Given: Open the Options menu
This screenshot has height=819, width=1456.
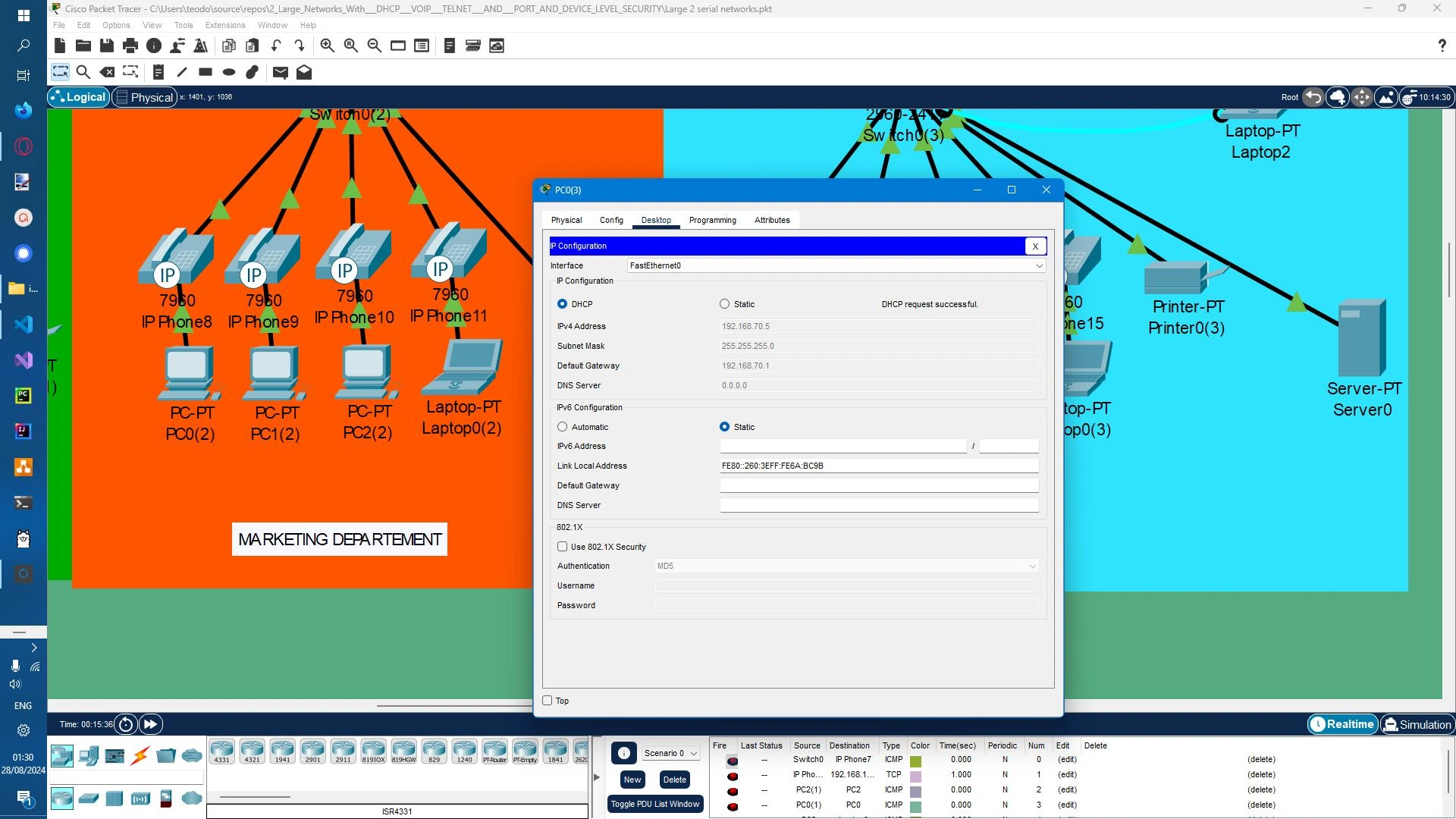Looking at the screenshot, I should pos(116,25).
